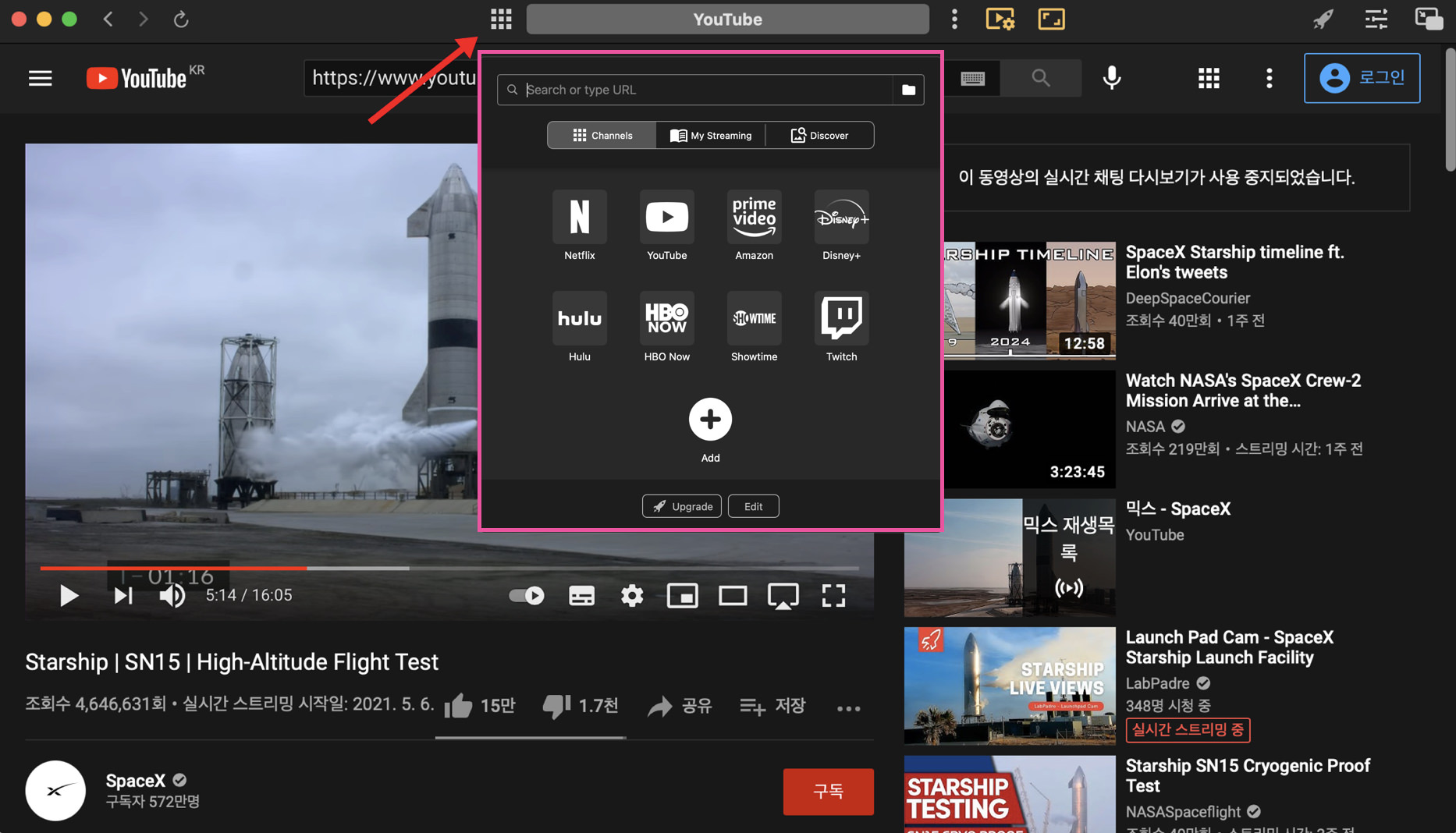Click the folder icon in URL search bar

click(908, 90)
